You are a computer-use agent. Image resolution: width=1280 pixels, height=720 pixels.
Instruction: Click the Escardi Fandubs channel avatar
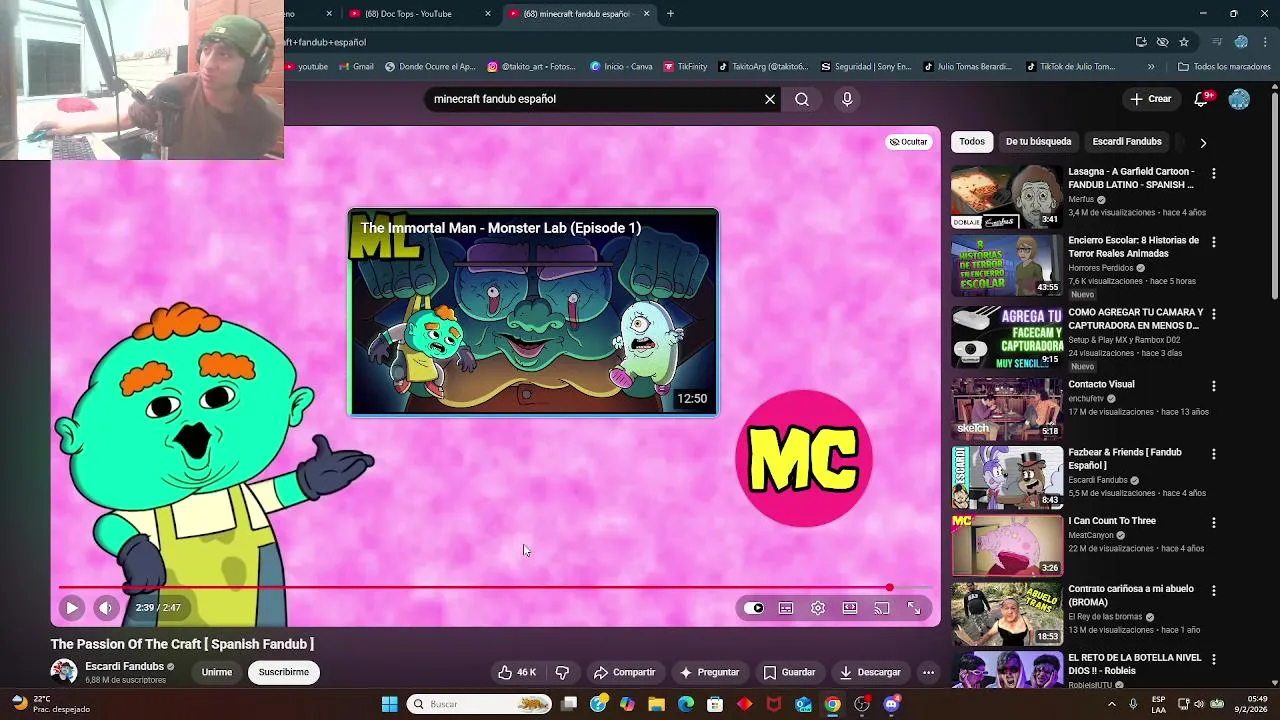coord(64,672)
